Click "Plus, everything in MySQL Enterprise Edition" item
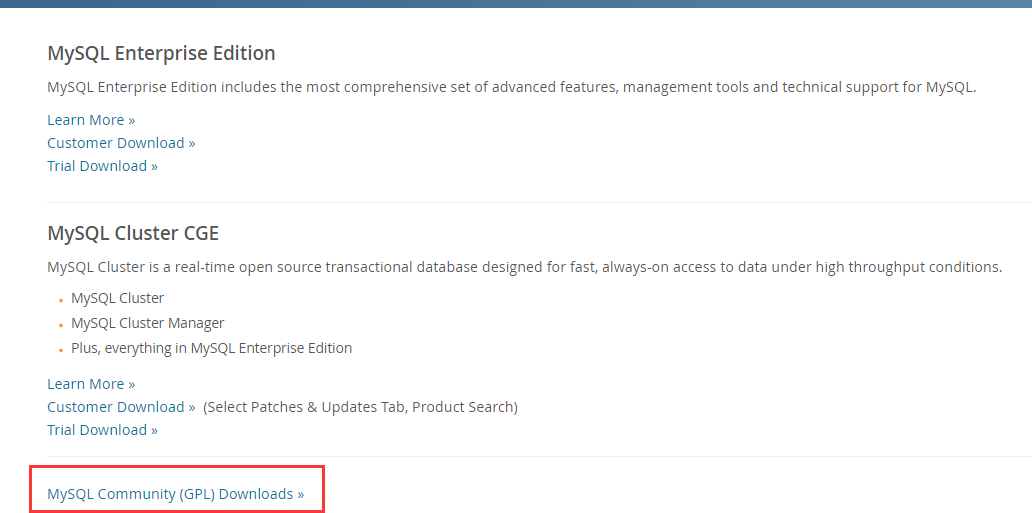 [x=211, y=348]
